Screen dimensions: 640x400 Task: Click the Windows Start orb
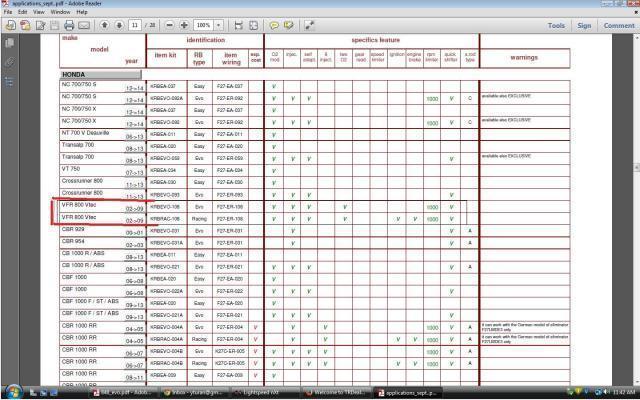pos(13,392)
